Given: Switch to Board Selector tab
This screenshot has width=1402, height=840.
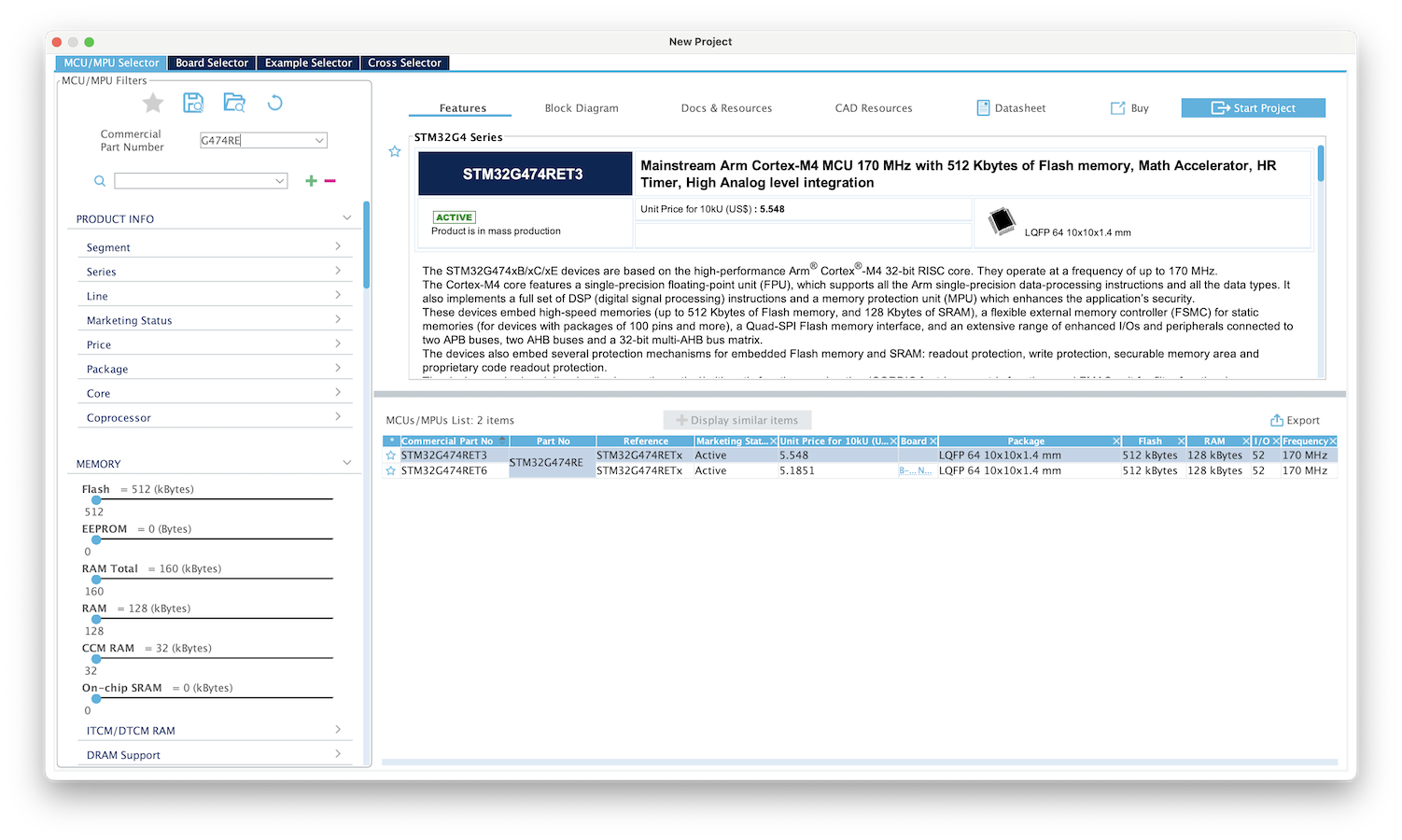Looking at the screenshot, I should pos(212,63).
